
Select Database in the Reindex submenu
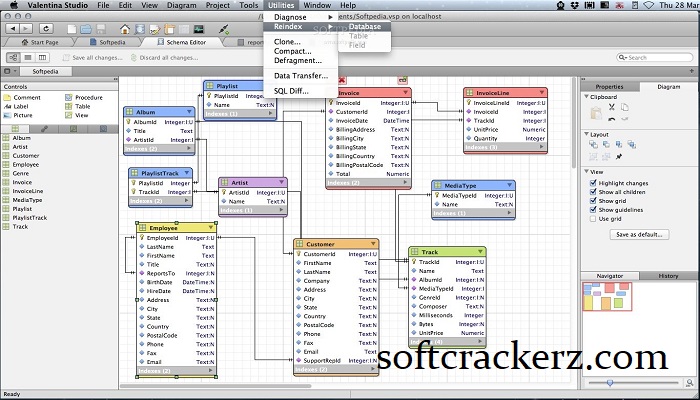365,27
